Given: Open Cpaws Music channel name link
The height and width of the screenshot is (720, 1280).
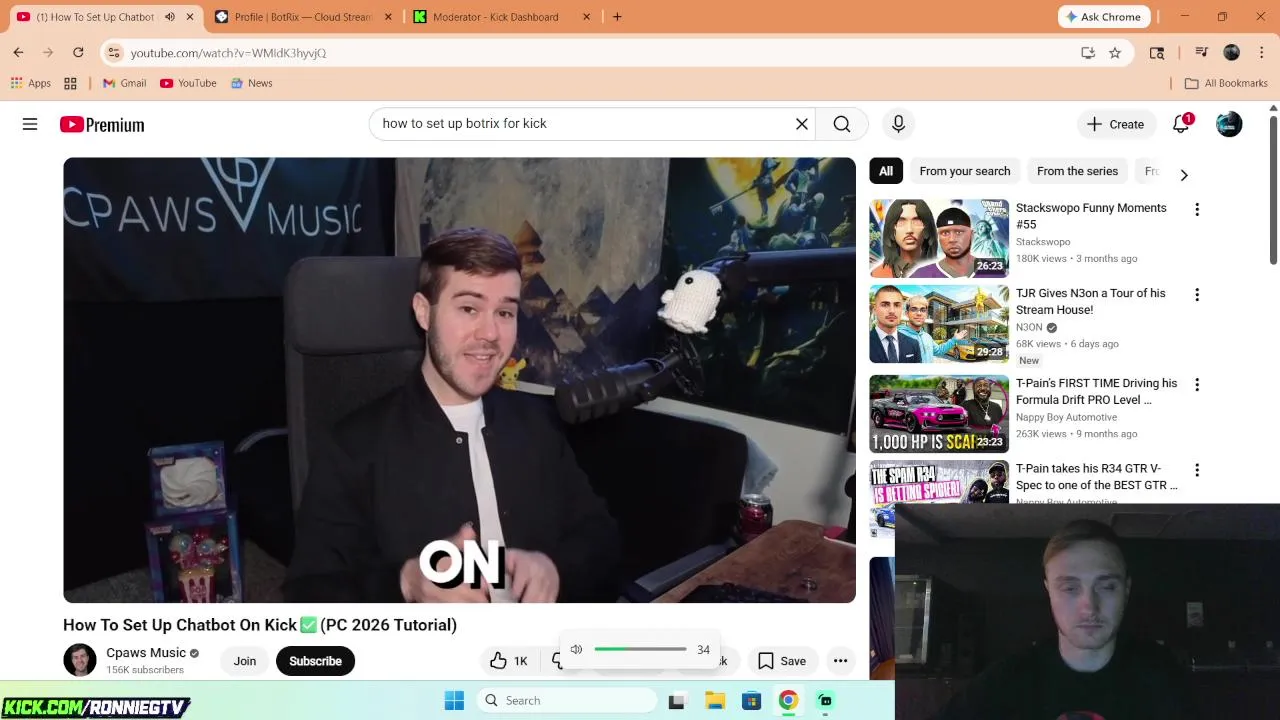Looking at the screenshot, I should tap(146, 653).
